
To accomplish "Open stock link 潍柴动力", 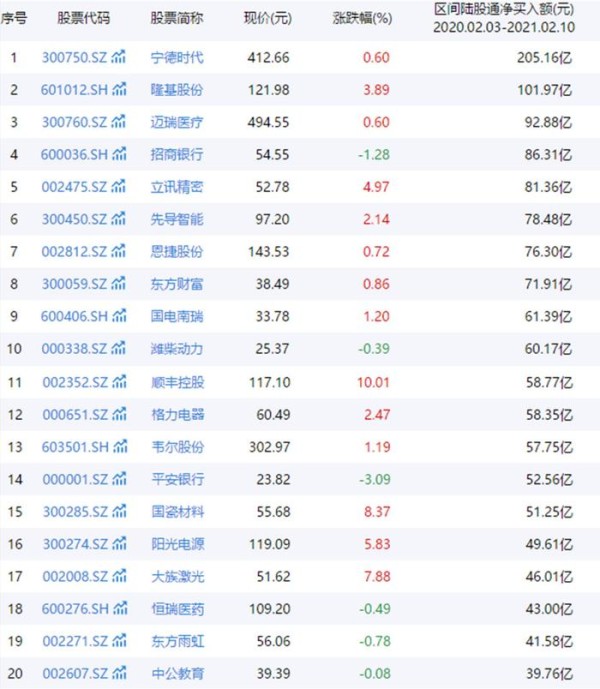I will tap(177, 349).
